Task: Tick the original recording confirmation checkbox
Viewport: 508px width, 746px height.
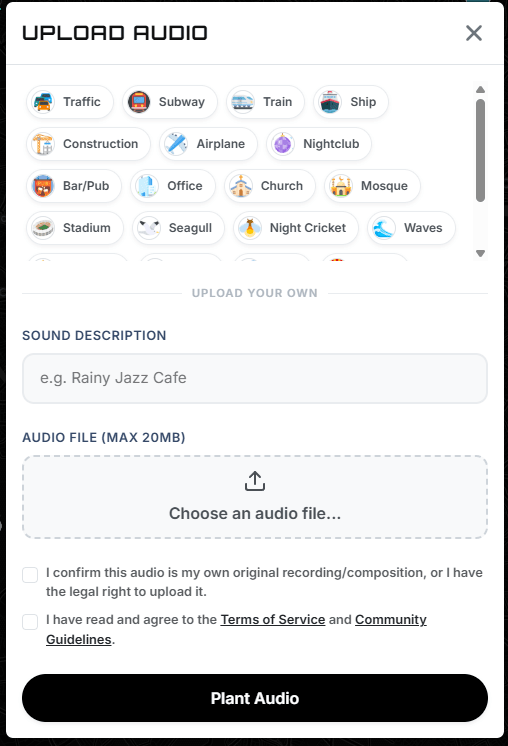Action: coord(30,575)
